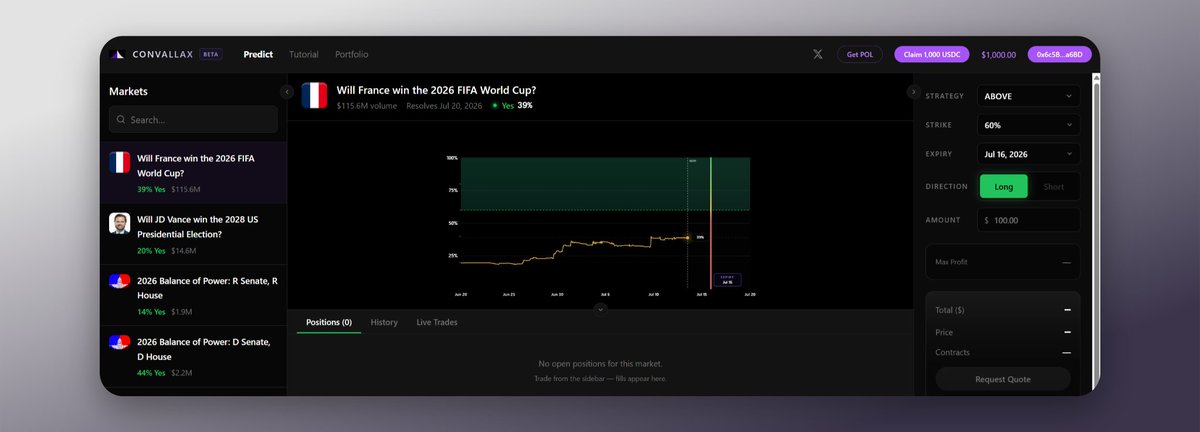Click Resolves Jul 20, 2026 text

click(444, 105)
